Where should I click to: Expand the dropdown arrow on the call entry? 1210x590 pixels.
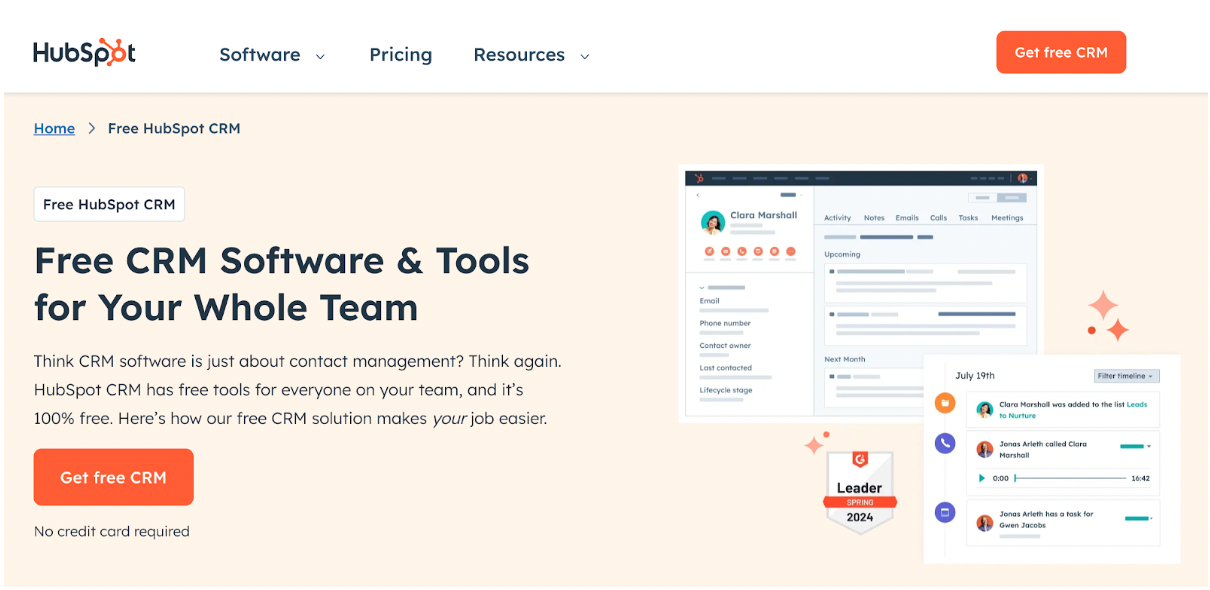click(x=1148, y=446)
